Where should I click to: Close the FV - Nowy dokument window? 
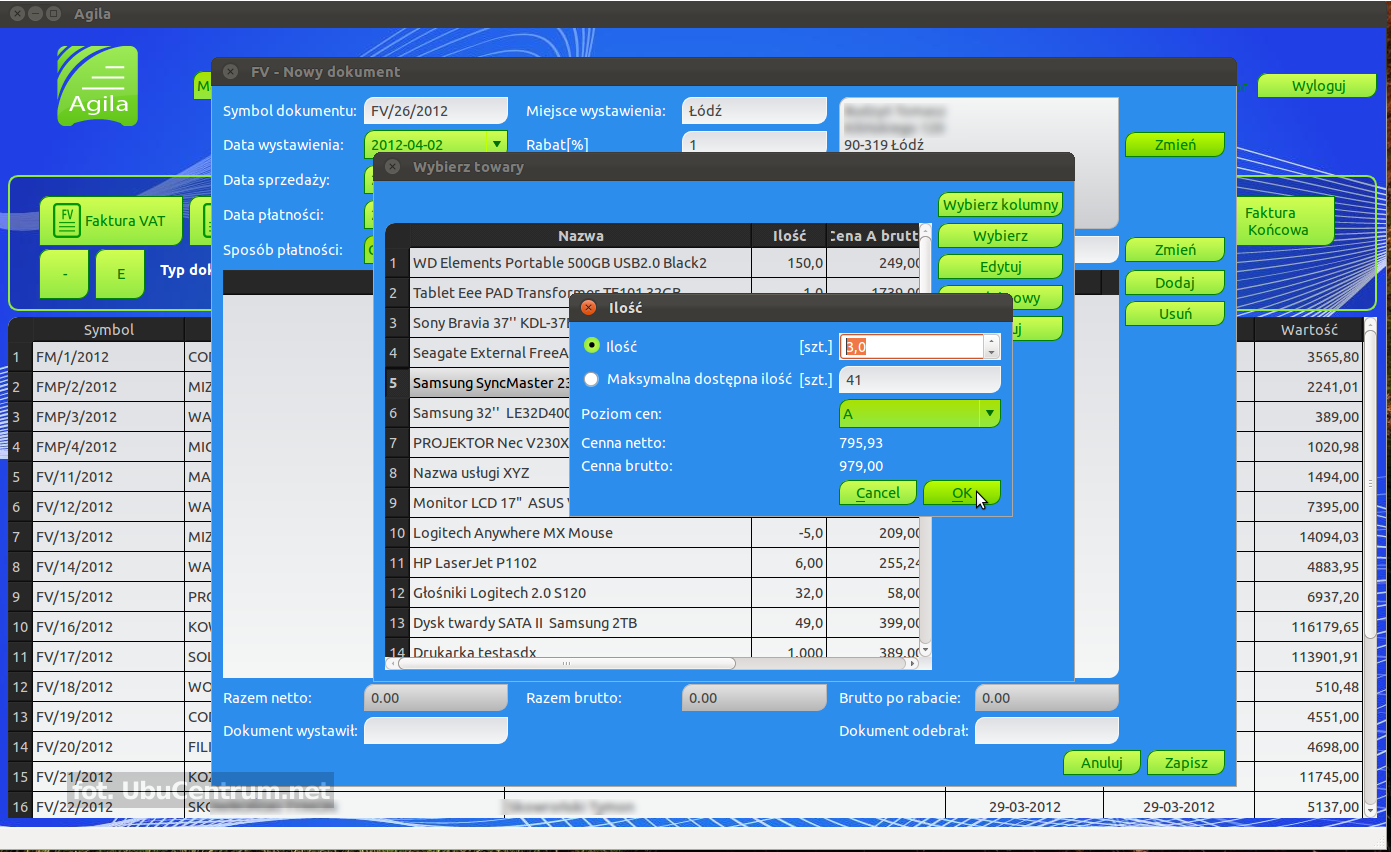pyautogui.click(x=231, y=72)
